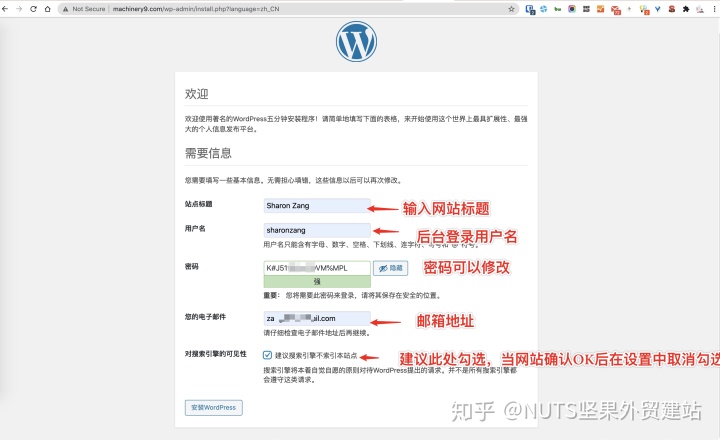Viewport: 720px width, 440px height.
Task: Click the WordPress logo
Action: (356, 41)
